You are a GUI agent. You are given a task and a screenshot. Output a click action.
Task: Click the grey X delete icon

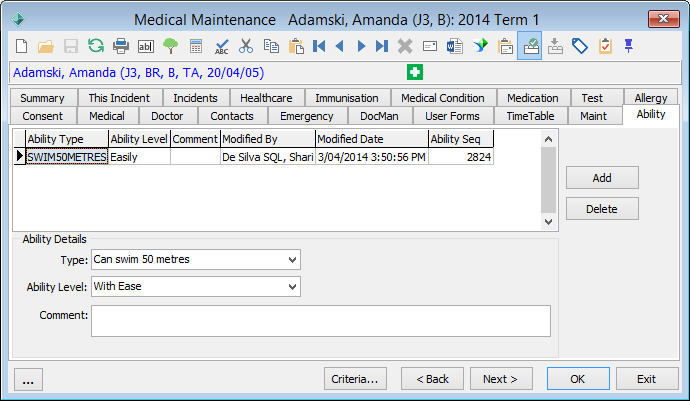405,46
